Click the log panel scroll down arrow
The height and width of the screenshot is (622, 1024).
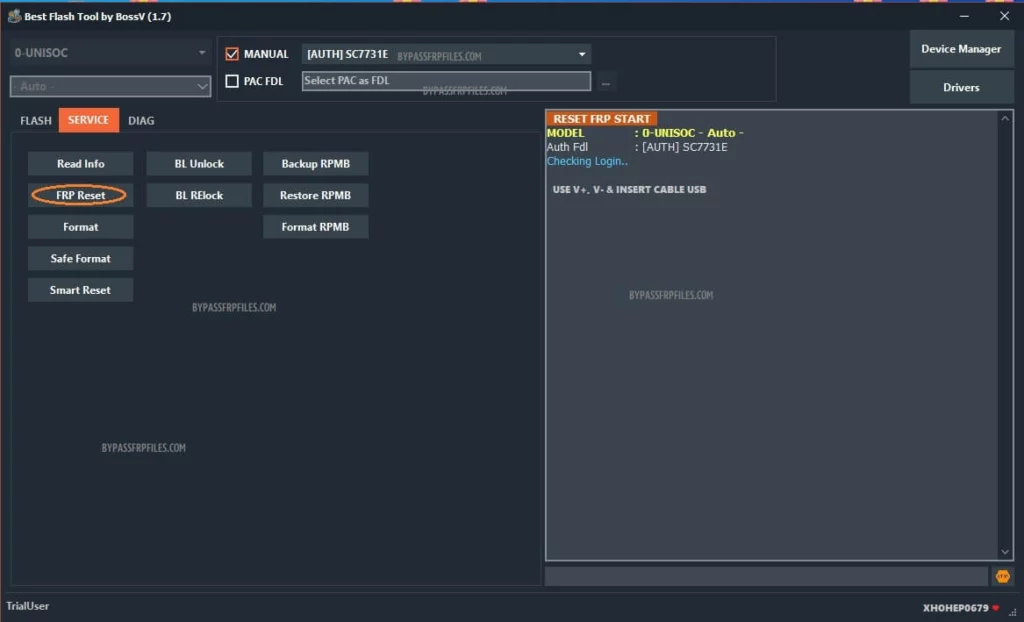[1005, 552]
